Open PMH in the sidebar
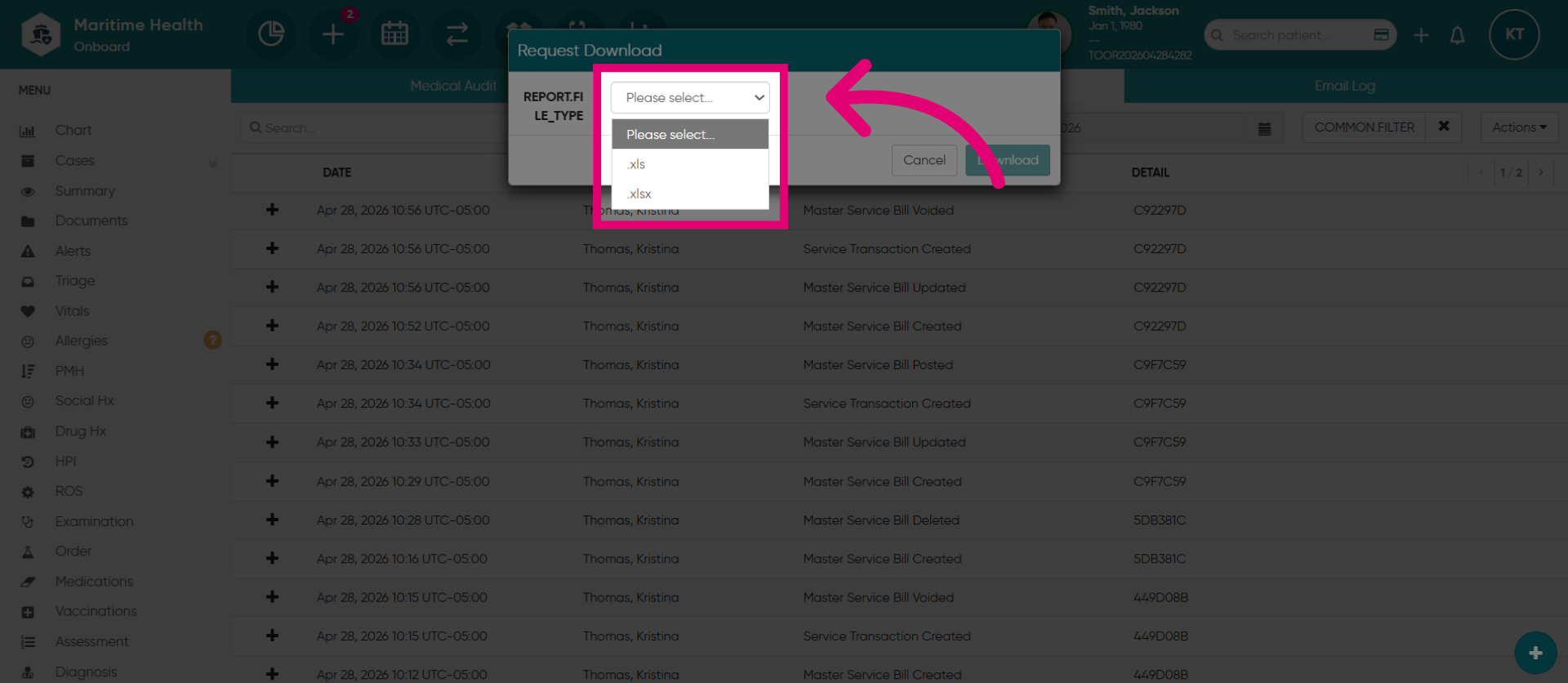Image resolution: width=1568 pixels, height=683 pixels. click(x=69, y=371)
